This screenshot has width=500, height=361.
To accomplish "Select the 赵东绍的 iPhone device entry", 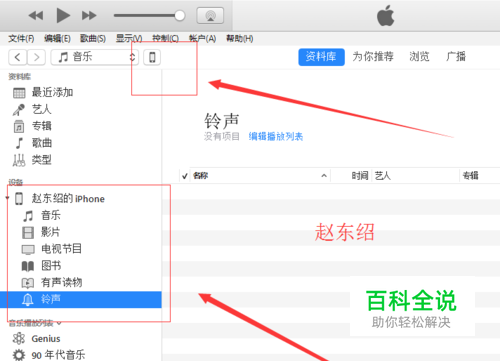I will (68, 199).
